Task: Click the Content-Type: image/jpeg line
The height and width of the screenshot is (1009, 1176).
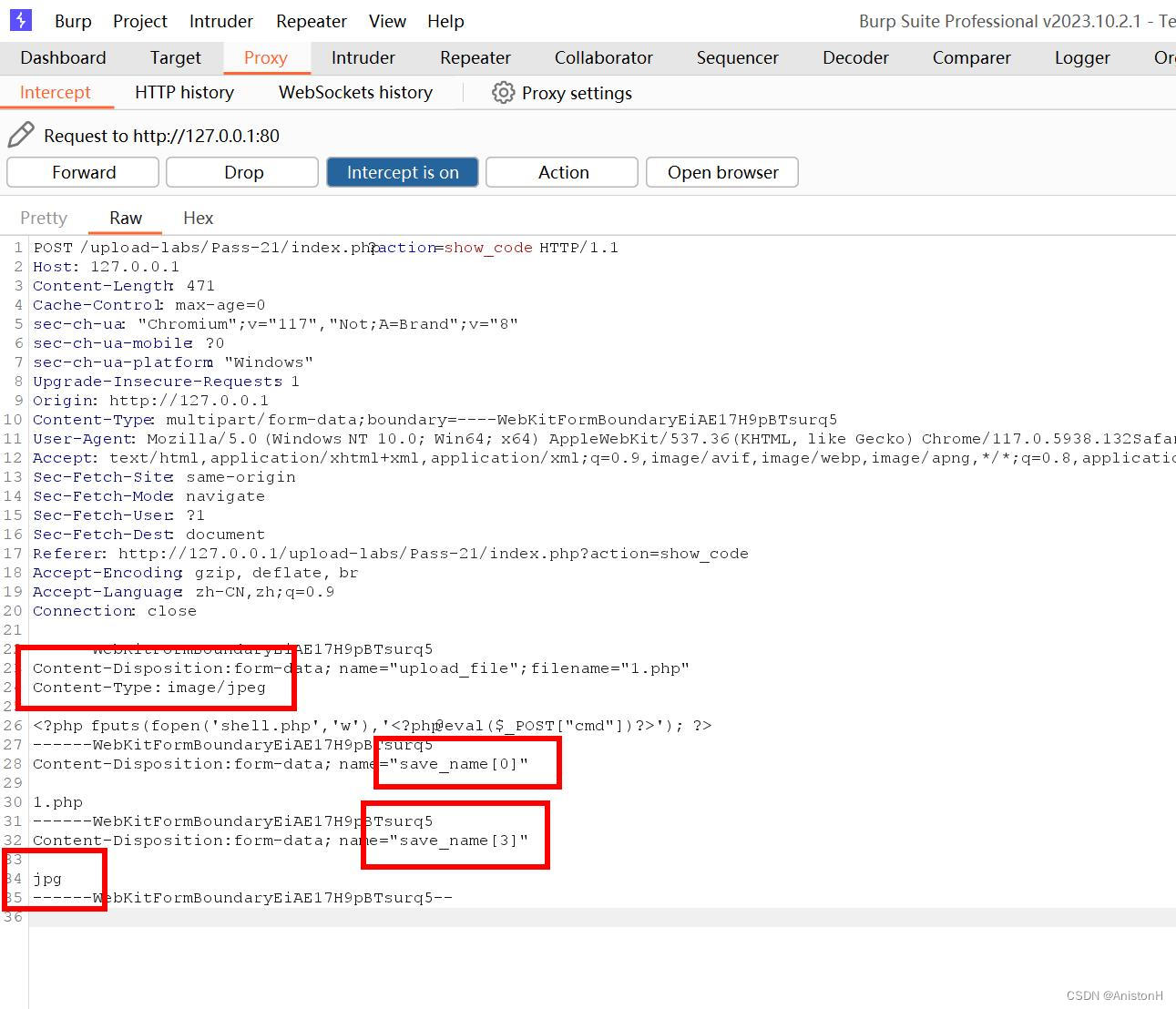Action: (149, 688)
